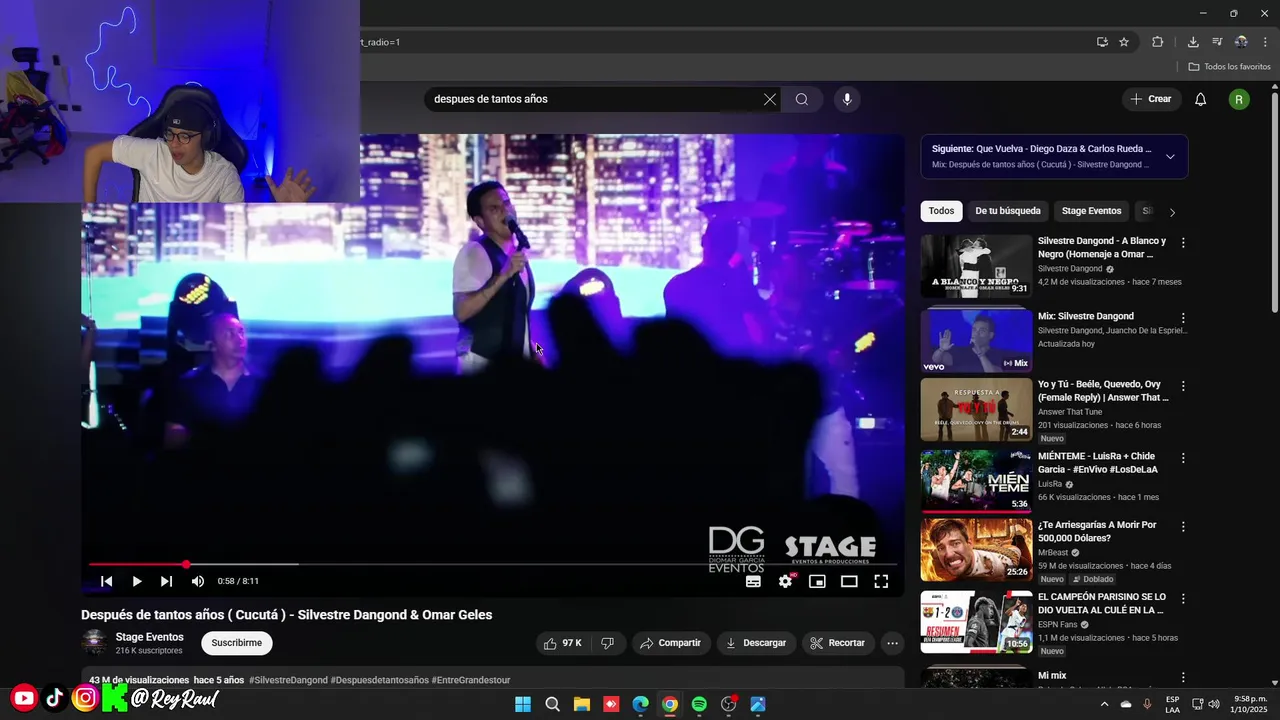Select the Todos filter chip

941,211
